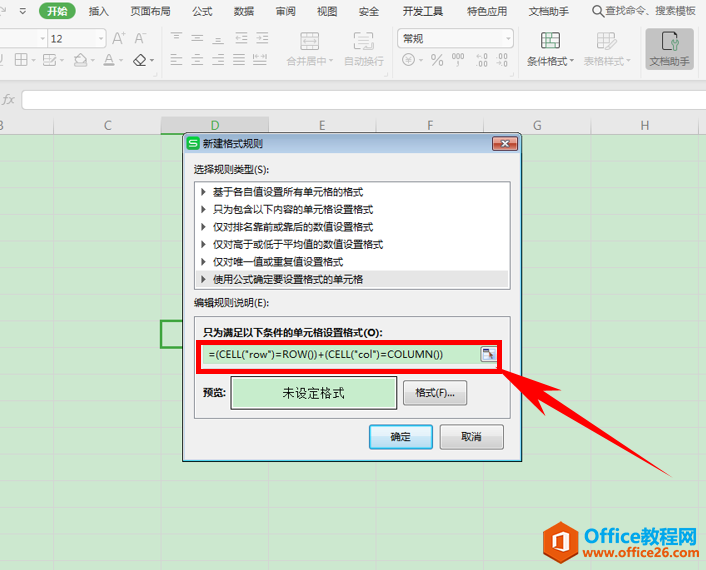The height and width of the screenshot is (570, 706).
Task: Decrease indent in the ribbon
Action: 241,38
